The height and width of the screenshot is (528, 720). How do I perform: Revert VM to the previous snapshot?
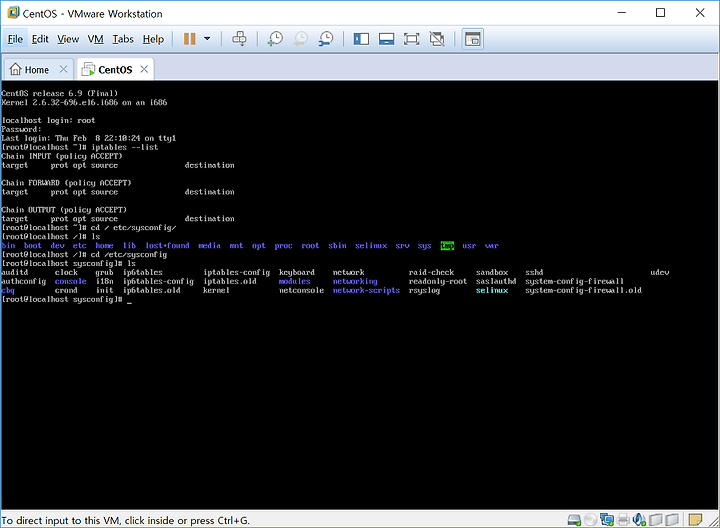pyautogui.click(x=301, y=39)
